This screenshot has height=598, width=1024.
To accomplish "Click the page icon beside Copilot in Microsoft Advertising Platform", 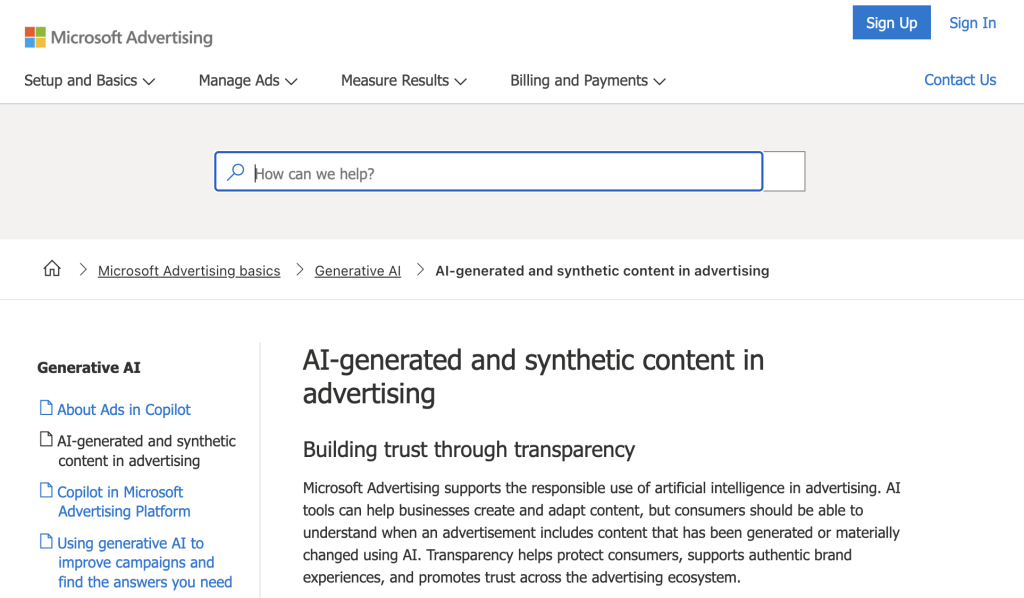I will point(46,490).
